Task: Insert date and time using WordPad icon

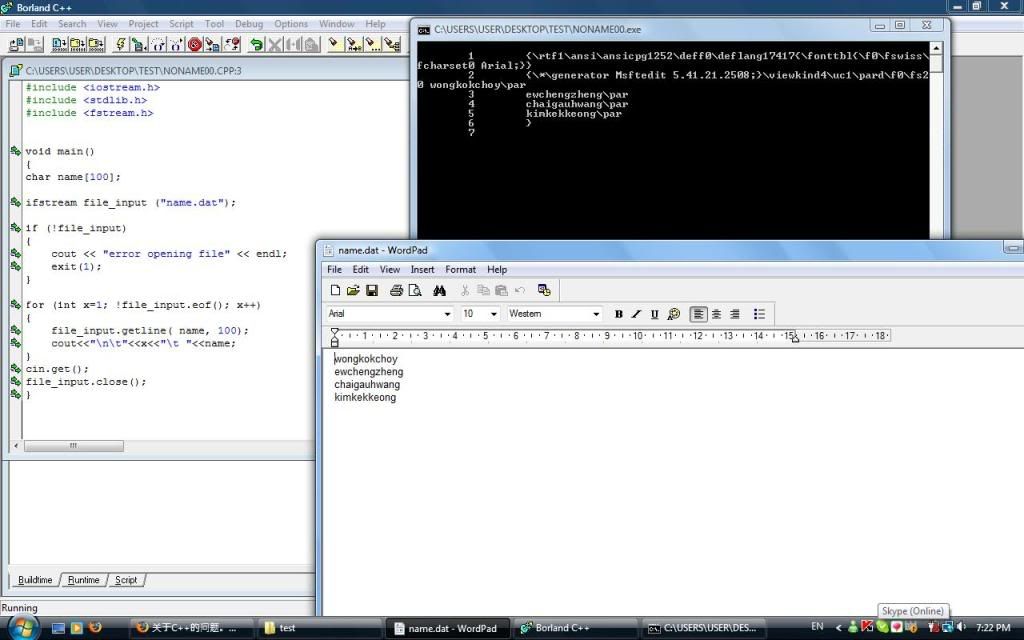Action: click(544, 290)
